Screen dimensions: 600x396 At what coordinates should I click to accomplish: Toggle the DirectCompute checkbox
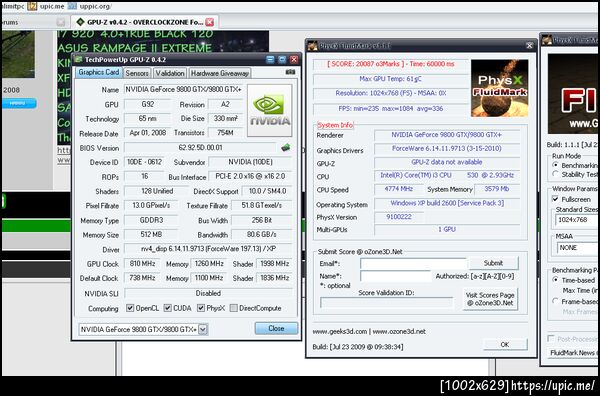point(233,308)
